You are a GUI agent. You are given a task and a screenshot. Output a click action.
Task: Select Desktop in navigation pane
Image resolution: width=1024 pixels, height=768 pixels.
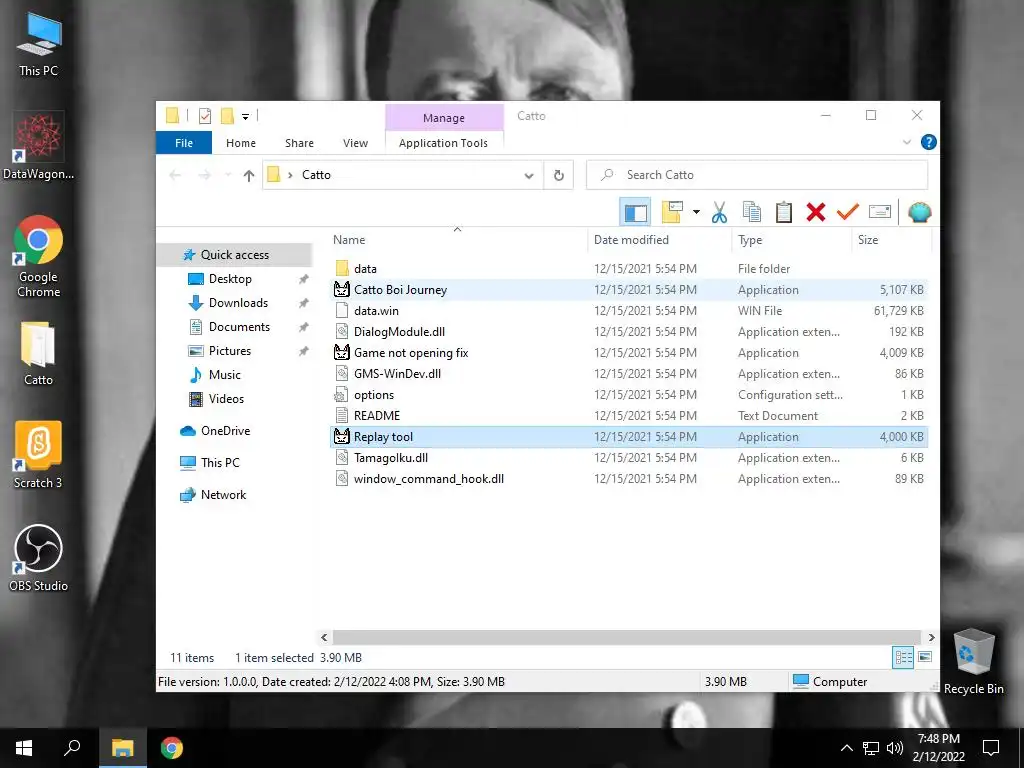pyautogui.click(x=230, y=279)
